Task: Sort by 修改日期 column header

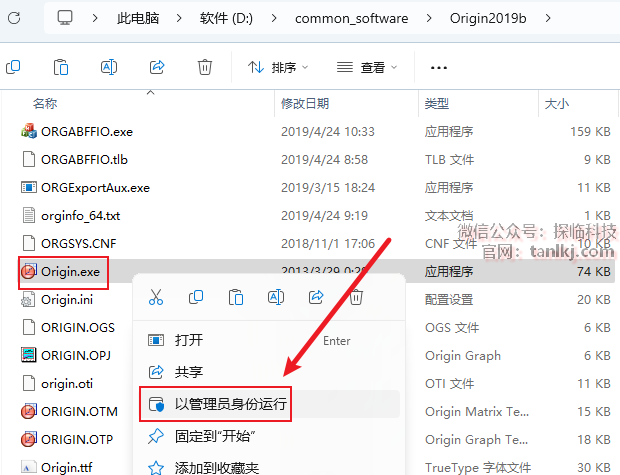Action: [305, 104]
